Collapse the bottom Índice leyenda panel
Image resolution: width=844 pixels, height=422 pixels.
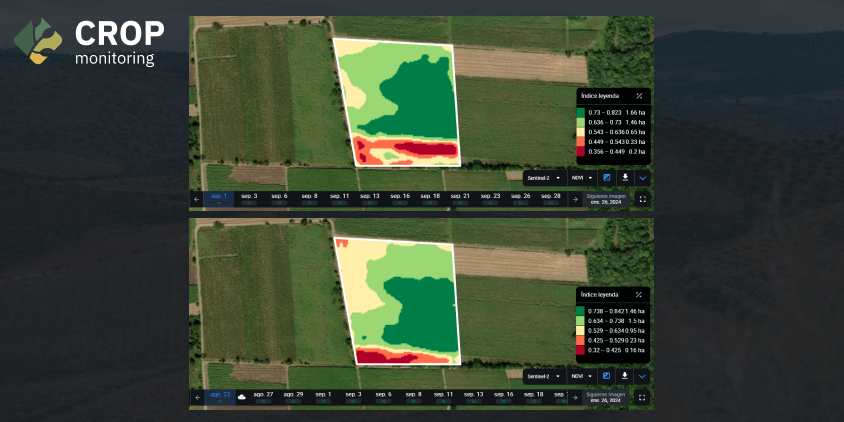point(639,294)
